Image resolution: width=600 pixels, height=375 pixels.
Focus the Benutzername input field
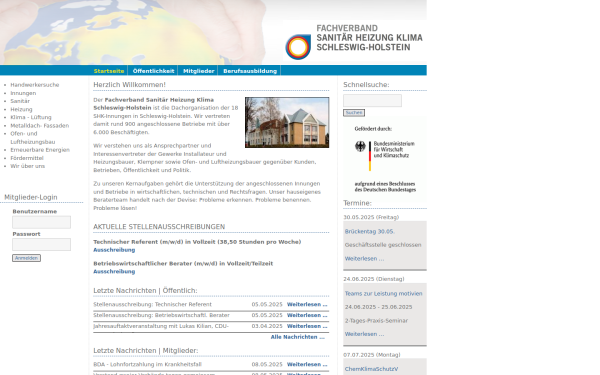pos(41,222)
